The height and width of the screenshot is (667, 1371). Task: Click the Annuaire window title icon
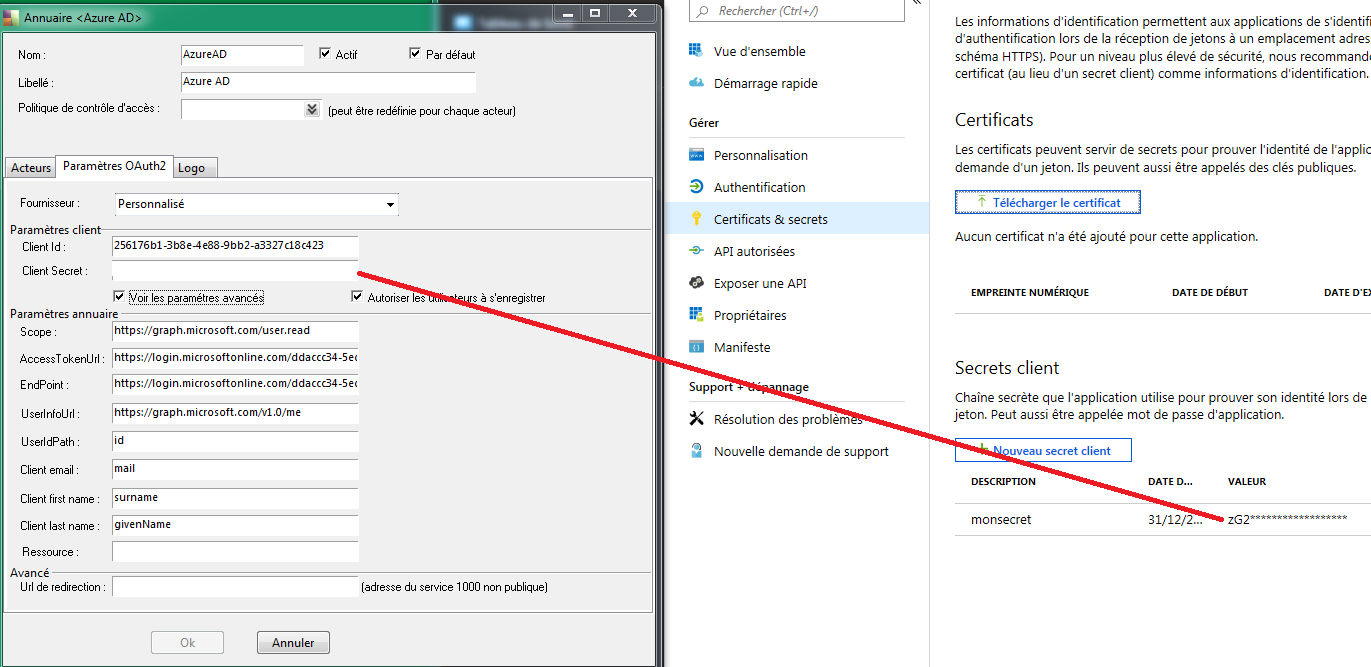(x=11, y=16)
